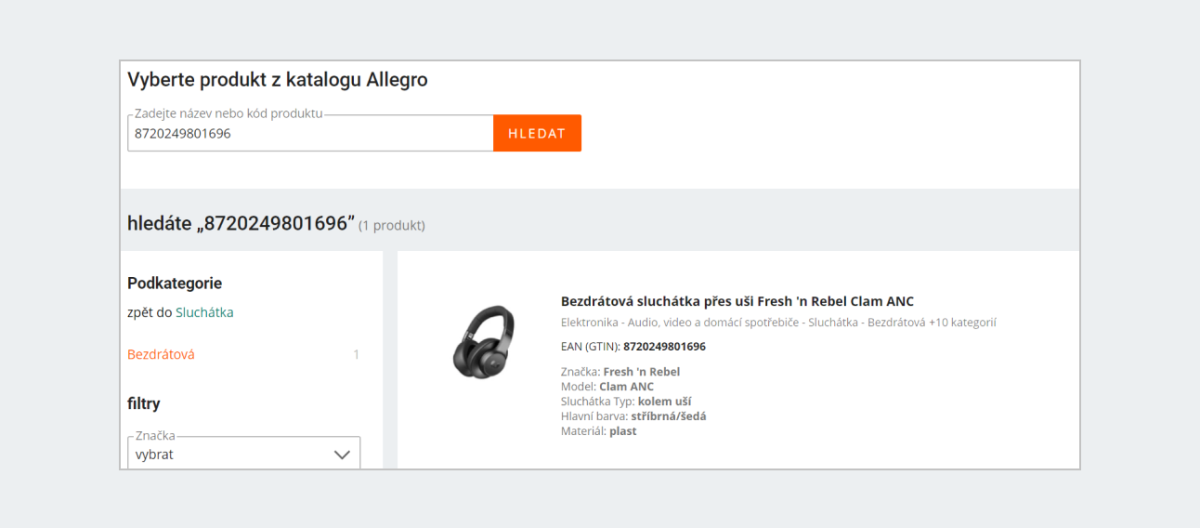Expand the Značka filter chevron arrow
Screen dimensions: 1200x528
tap(341, 454)
